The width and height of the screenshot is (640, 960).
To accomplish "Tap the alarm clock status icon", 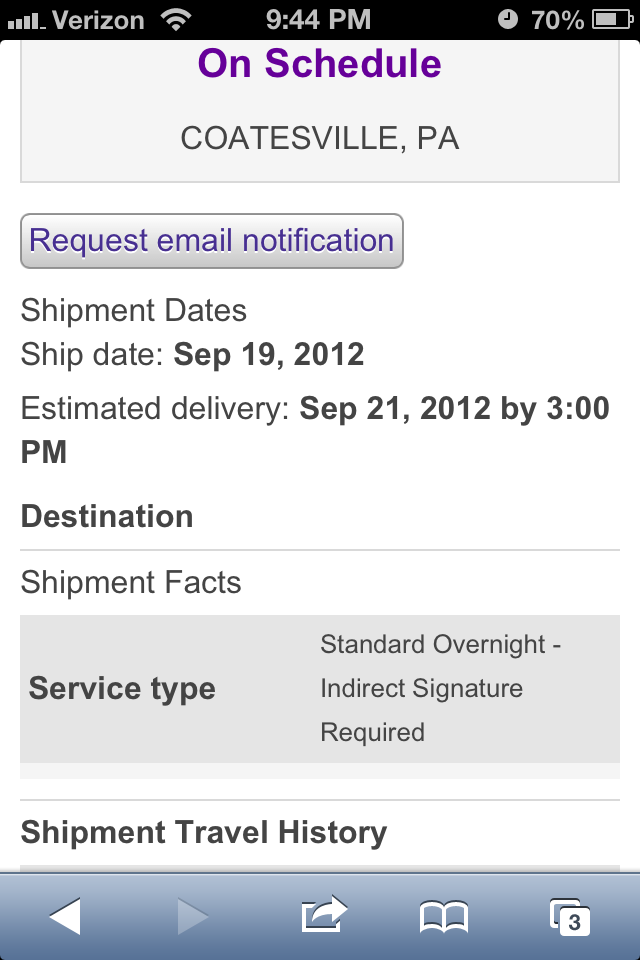I will 508,19.
